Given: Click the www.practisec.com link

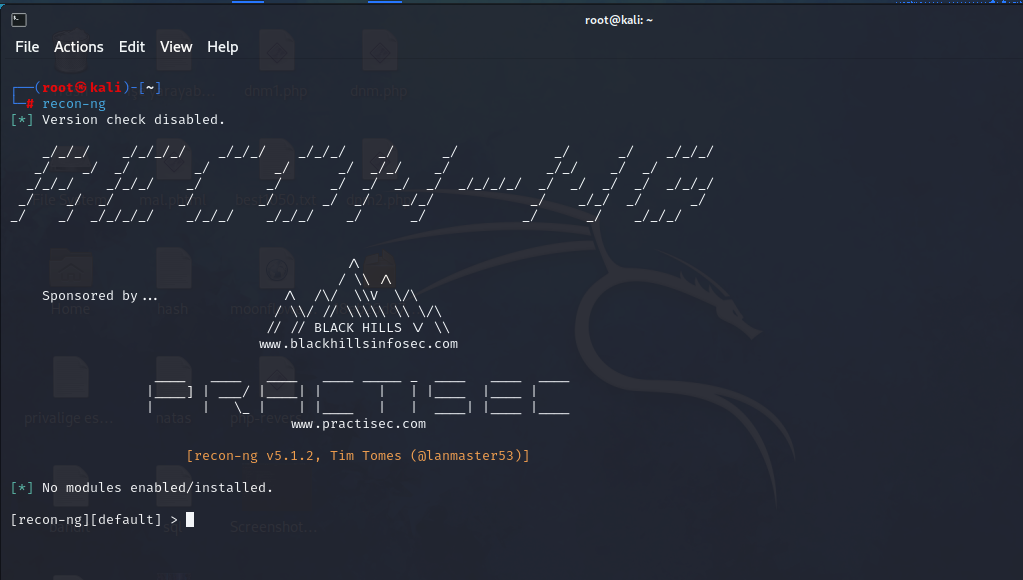Looking at the screenshot, I should point(358,423).
